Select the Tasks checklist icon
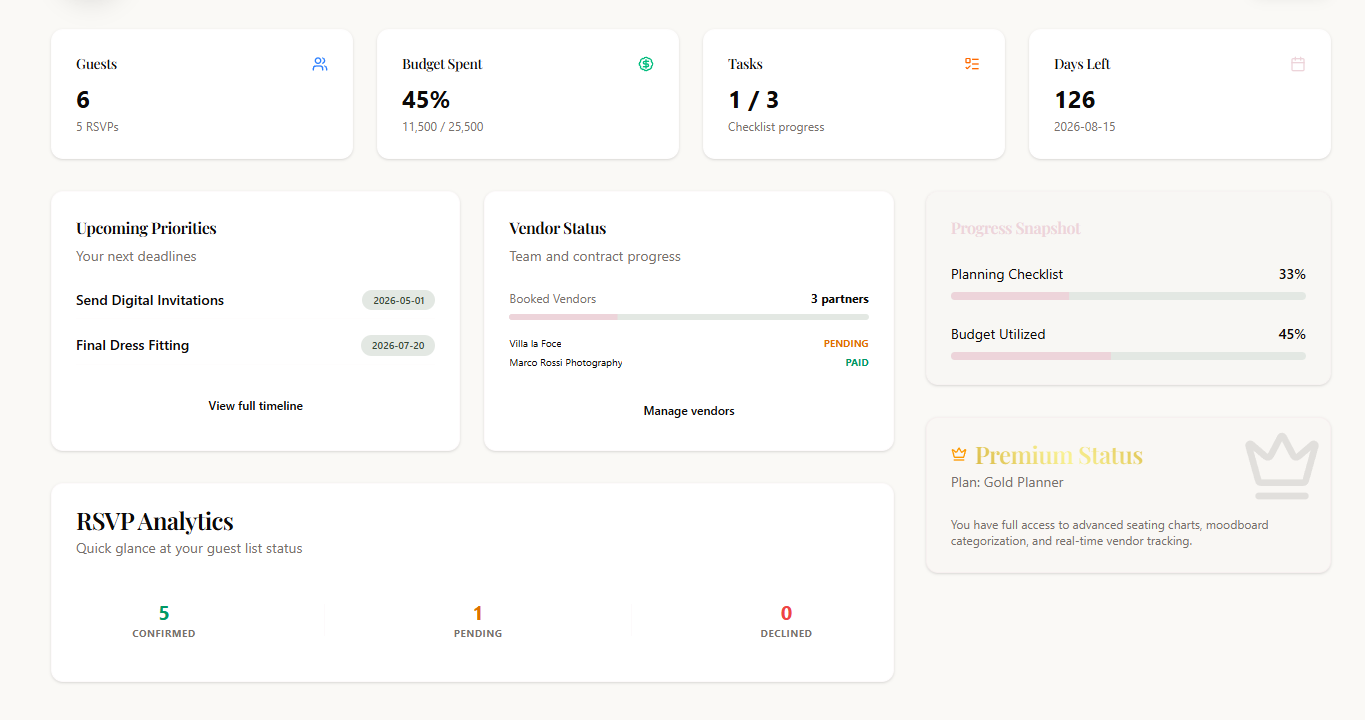 point(971,63)
